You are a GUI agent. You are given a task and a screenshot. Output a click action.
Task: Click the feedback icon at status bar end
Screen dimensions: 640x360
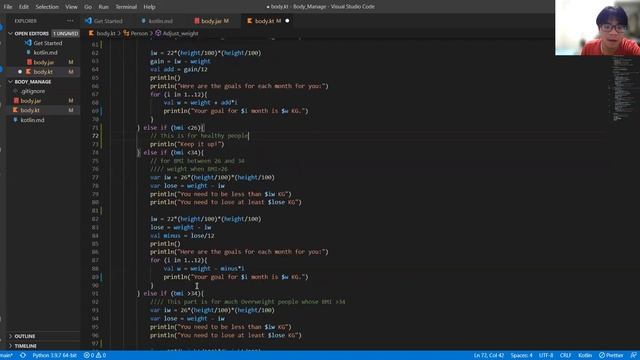633,356
